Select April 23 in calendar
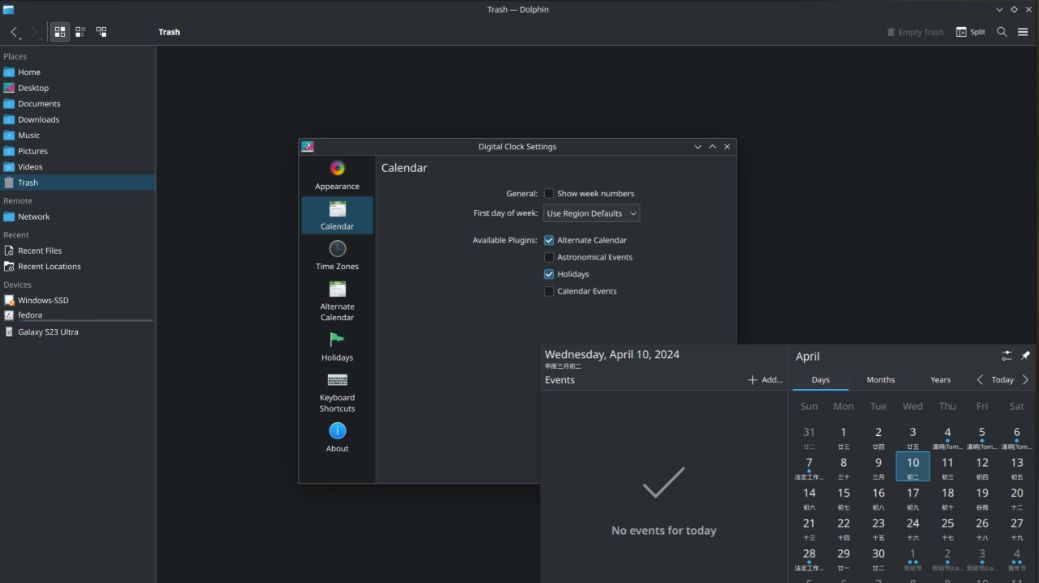The width and height of the screenshot is (1039, 583). tap(878, 527)
